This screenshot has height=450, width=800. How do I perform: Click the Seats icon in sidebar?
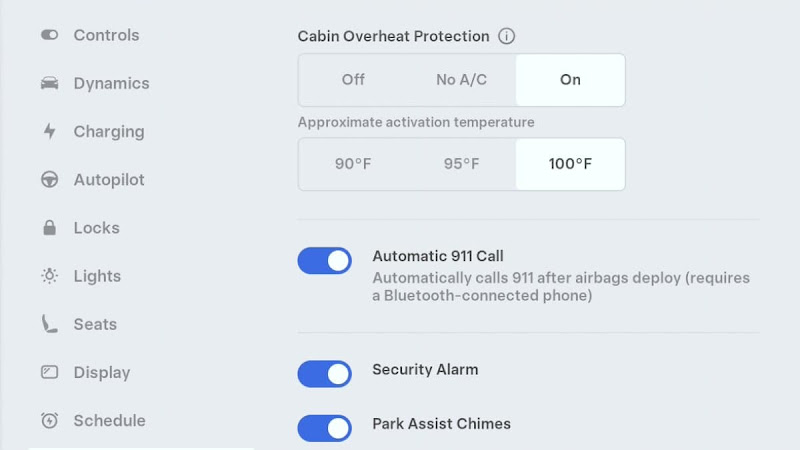coord(49,324)
